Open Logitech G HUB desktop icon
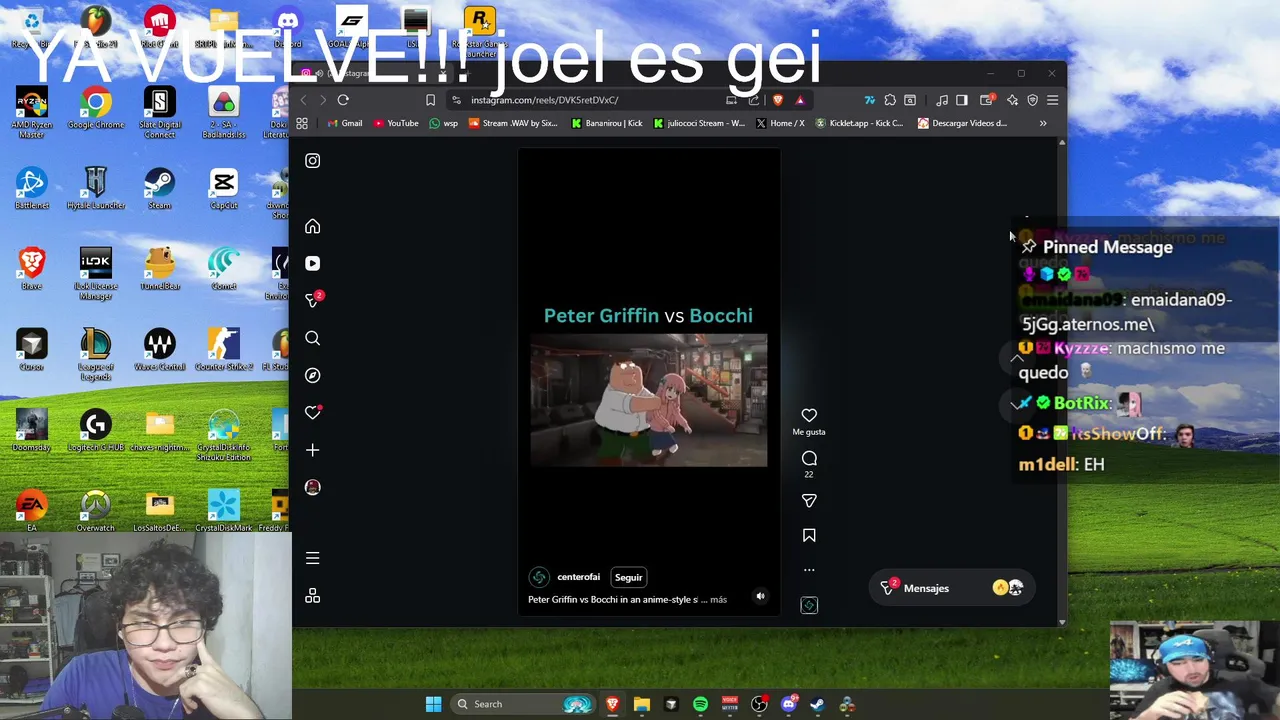This screenshot has width=1280, height=720. click(x=96, y=431)
